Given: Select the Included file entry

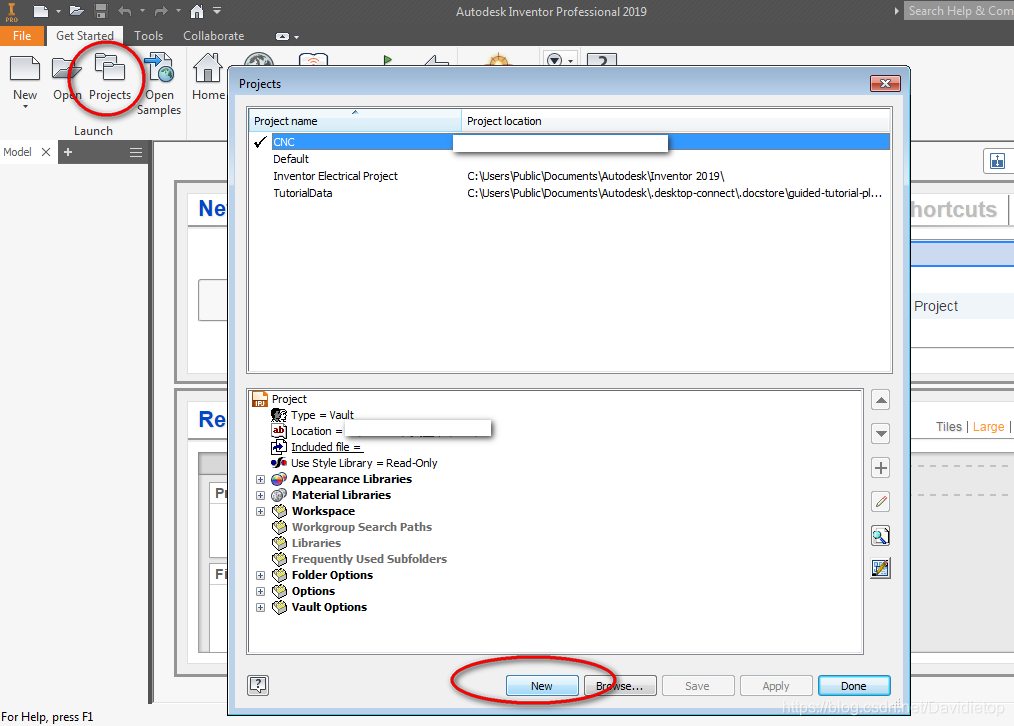Looking at the screenshot, I should (x=327, y=447).
